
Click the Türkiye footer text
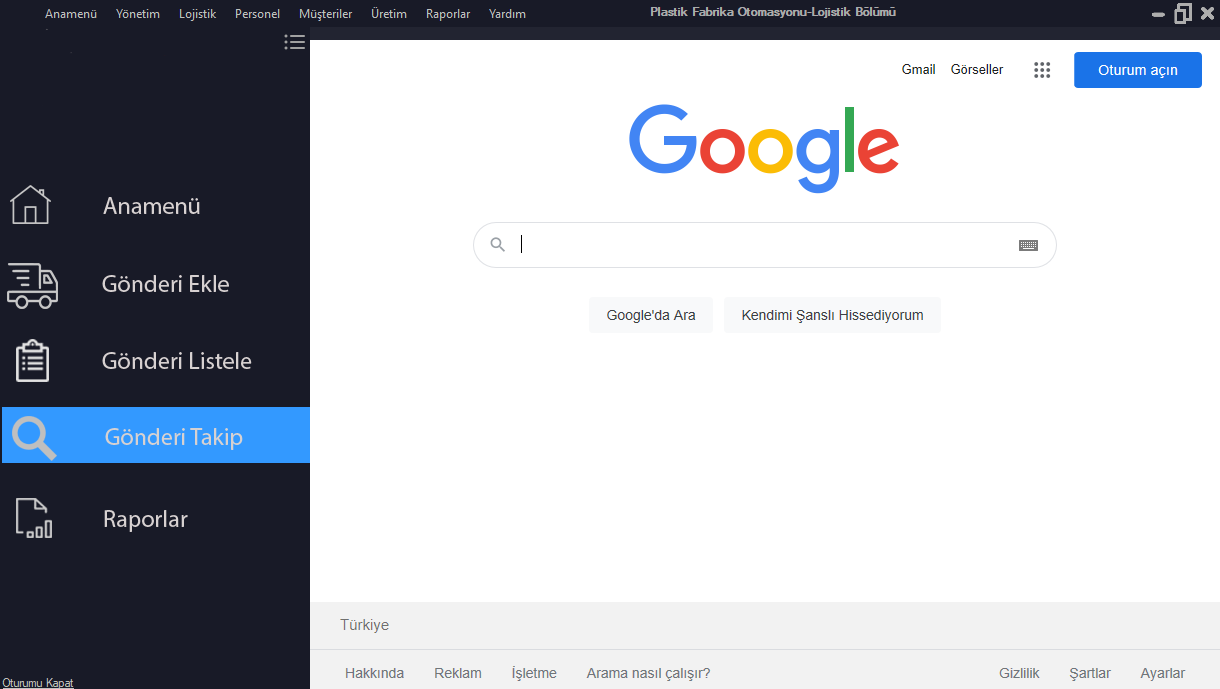tap(365, 625)
